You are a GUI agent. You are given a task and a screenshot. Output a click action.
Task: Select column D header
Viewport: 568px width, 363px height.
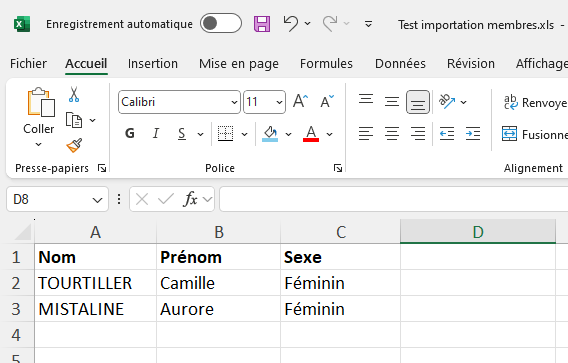478,232
